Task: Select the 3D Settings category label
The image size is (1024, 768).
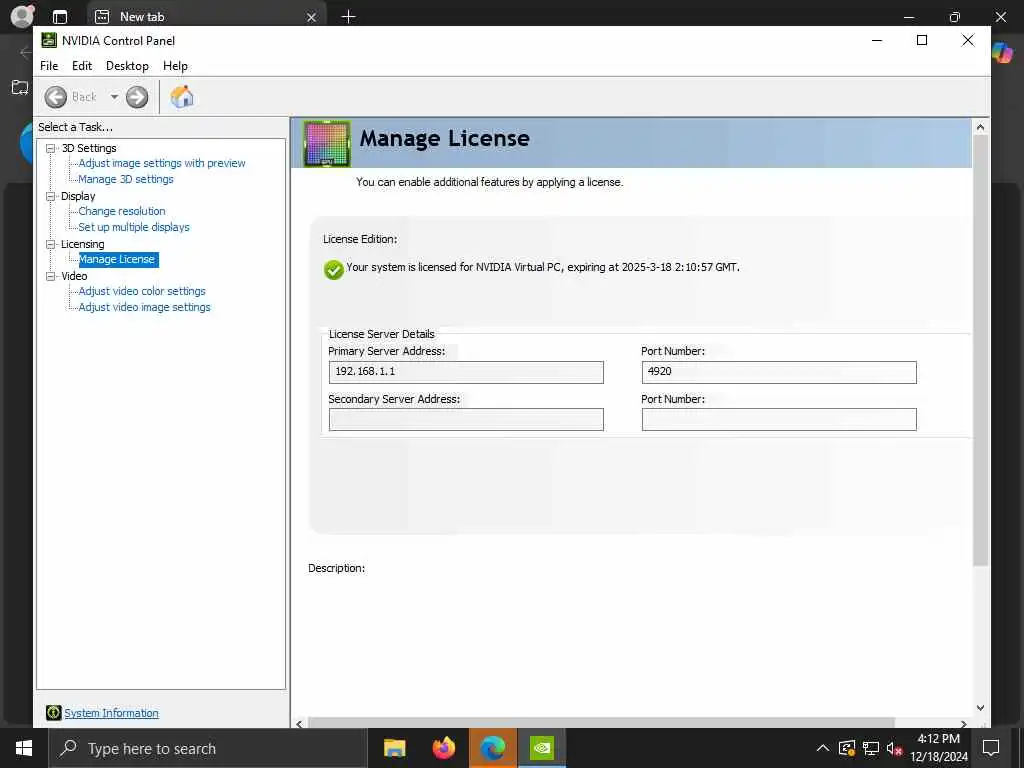Action: pyautogui.click(x=89, y=148)
